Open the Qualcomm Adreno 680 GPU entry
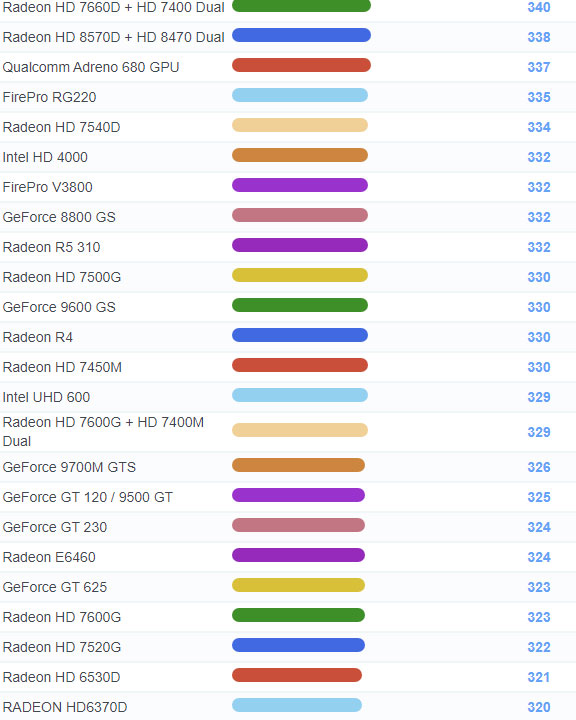The width and height of the screenshot is (576, 720). [x=91, y=67]
